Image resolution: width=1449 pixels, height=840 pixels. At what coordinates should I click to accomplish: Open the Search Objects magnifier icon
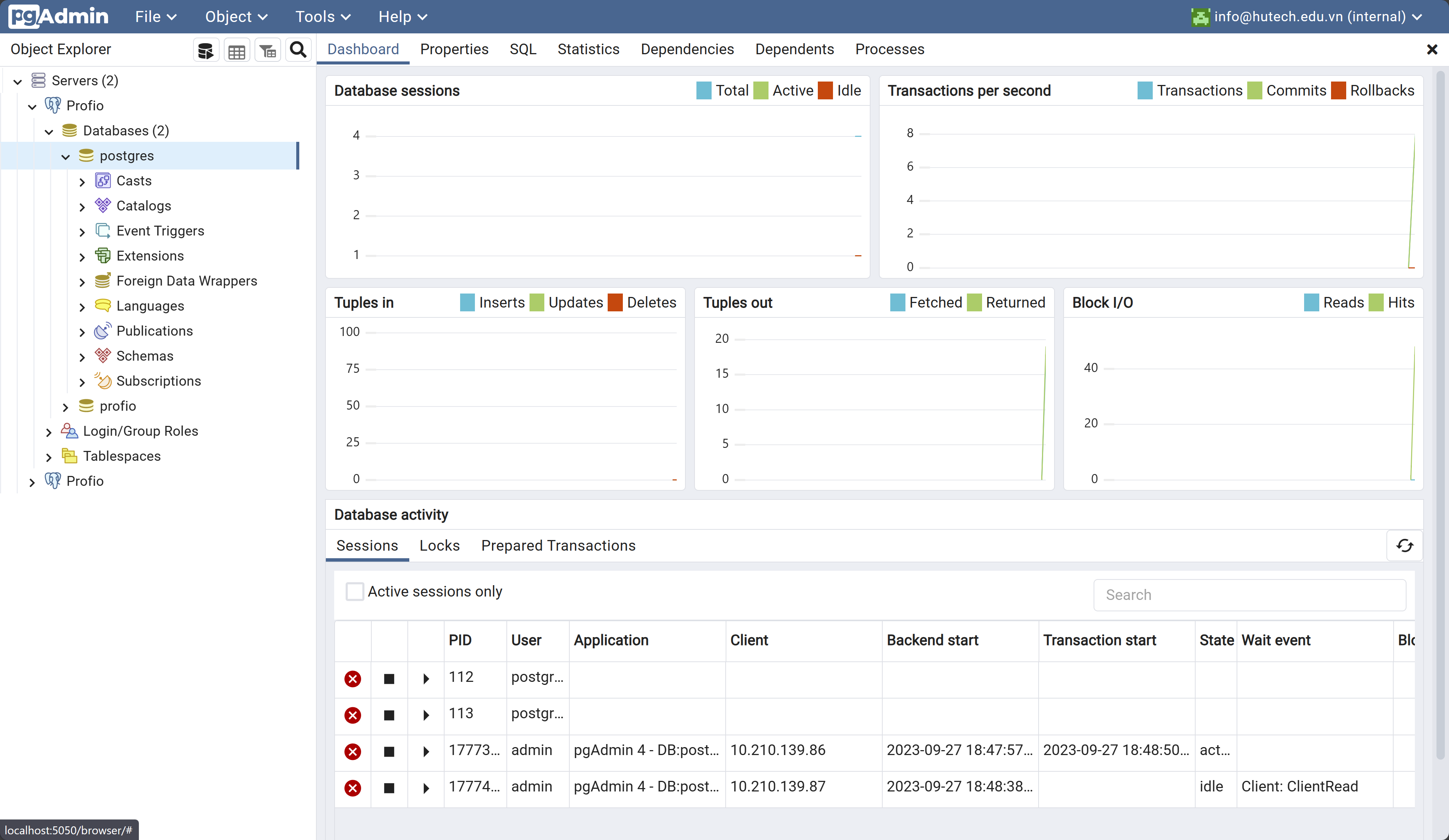pos(298,50)
